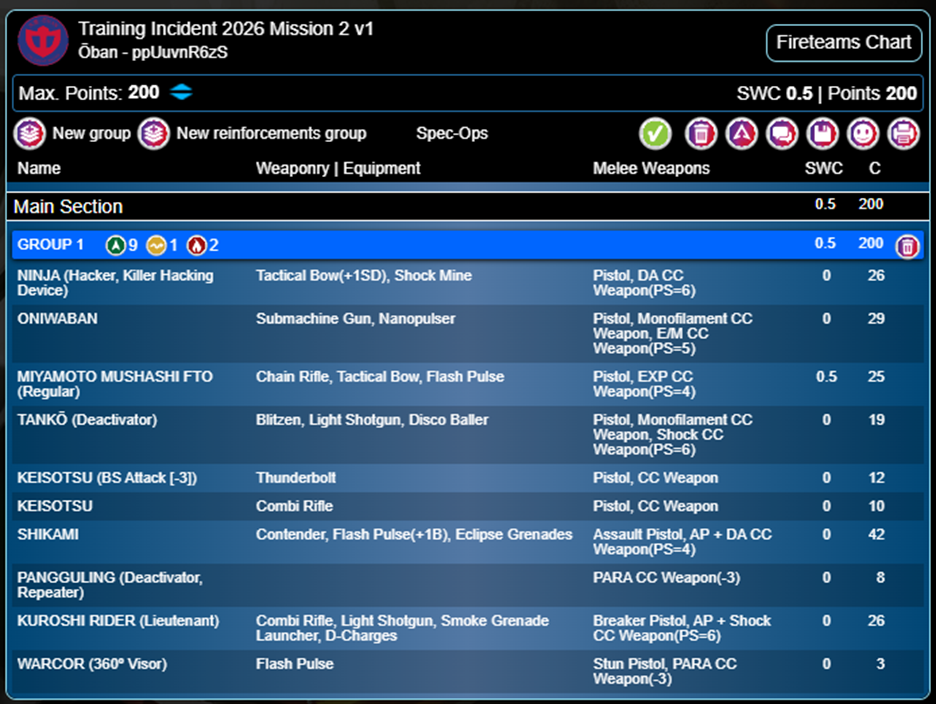The image size is (936, 704).
Task: Click the 'New reinforcements group' label
Action: coord(272,133)
